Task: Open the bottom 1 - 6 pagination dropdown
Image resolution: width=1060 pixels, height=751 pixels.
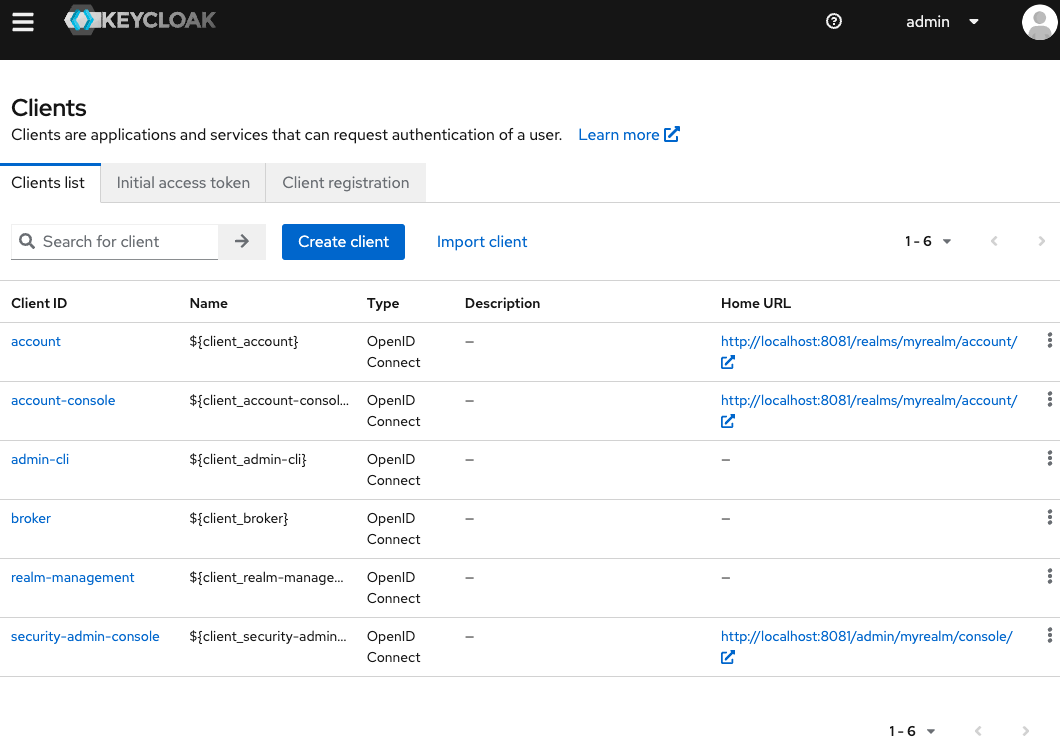Action: tap(912, 731)
